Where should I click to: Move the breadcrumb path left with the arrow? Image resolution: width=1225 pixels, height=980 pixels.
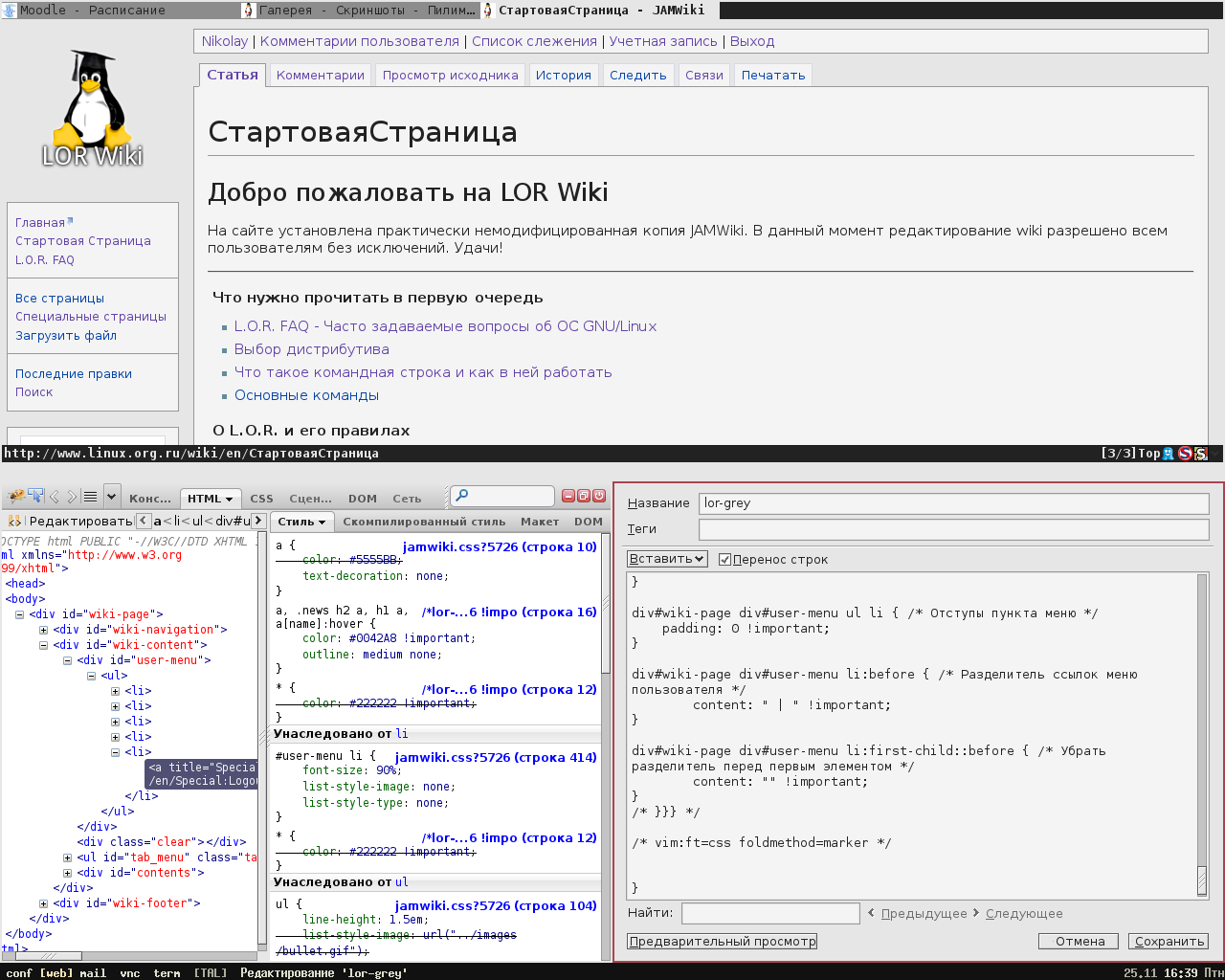pos(144,521)
